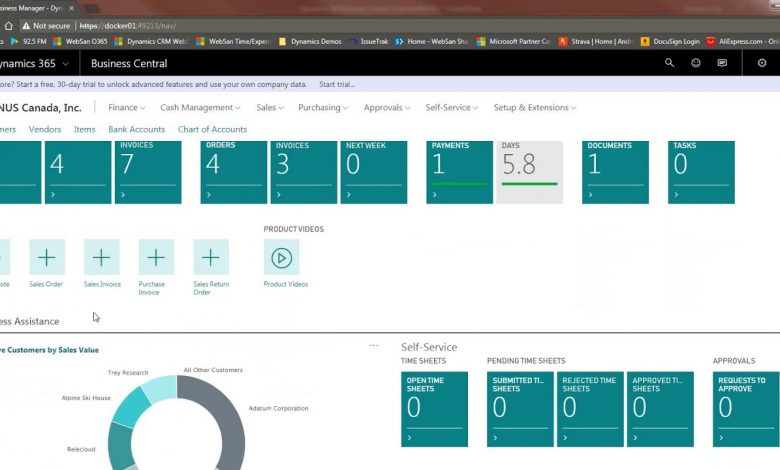Expand the Purchasing menu

pos(323,107)
